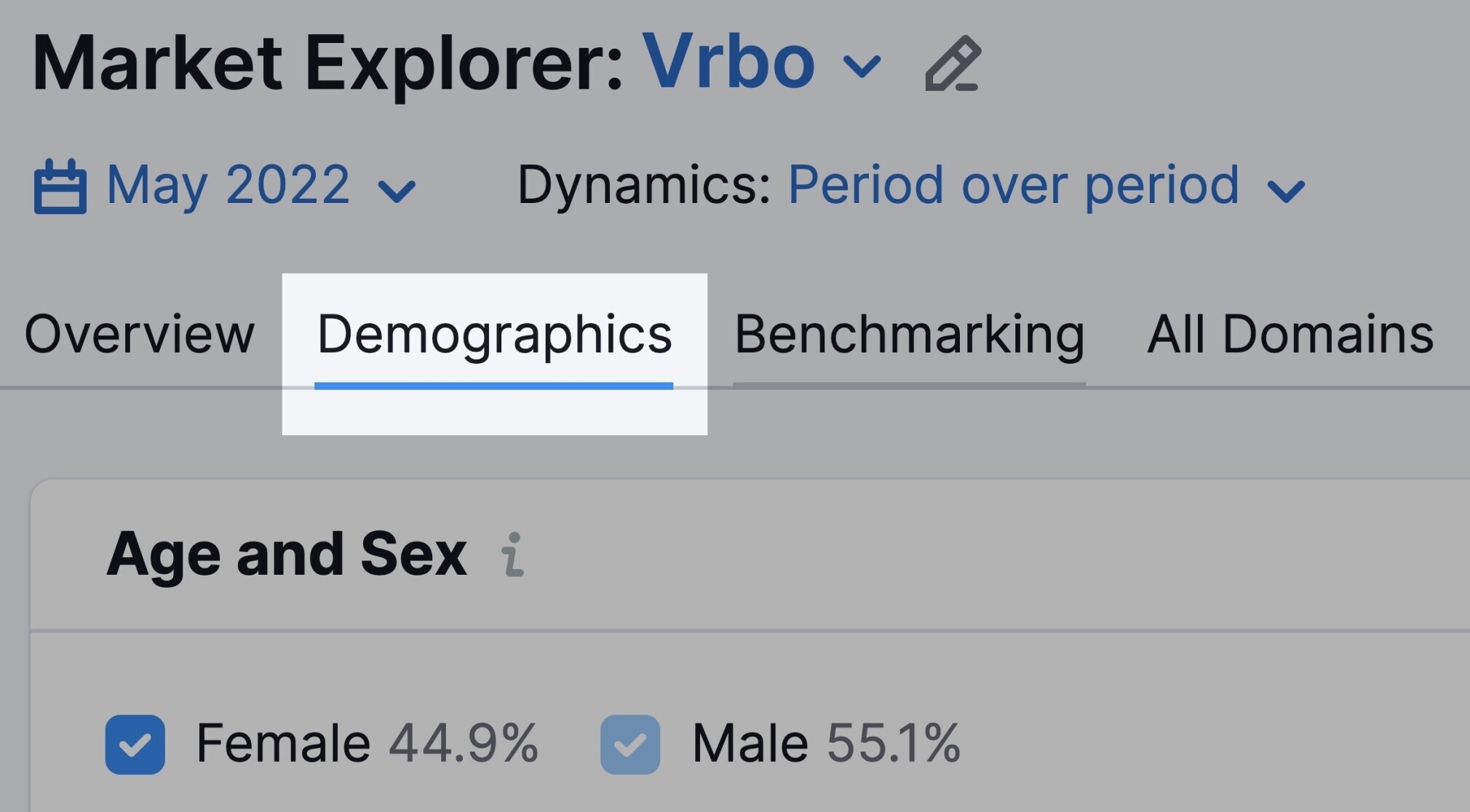
Task: Expand the chevron after May 2022
Action: point(397,191)
